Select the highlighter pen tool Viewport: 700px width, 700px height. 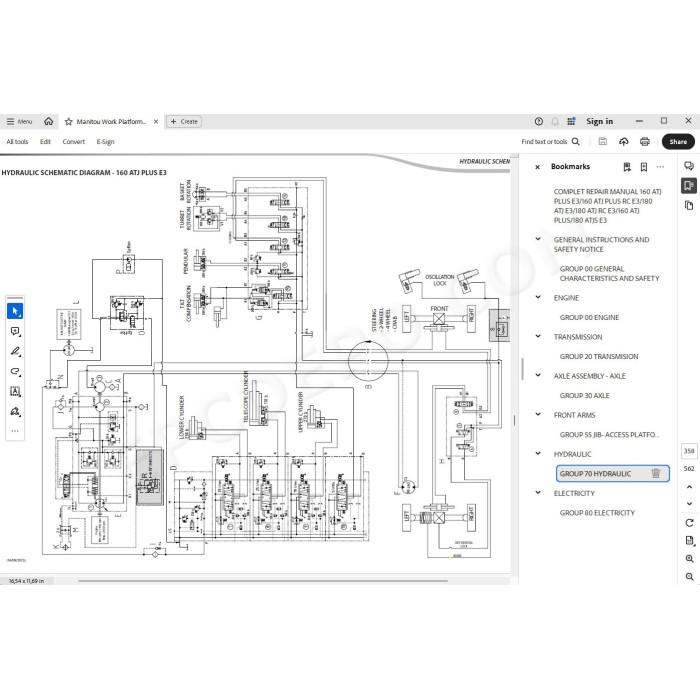coord(15,351)
